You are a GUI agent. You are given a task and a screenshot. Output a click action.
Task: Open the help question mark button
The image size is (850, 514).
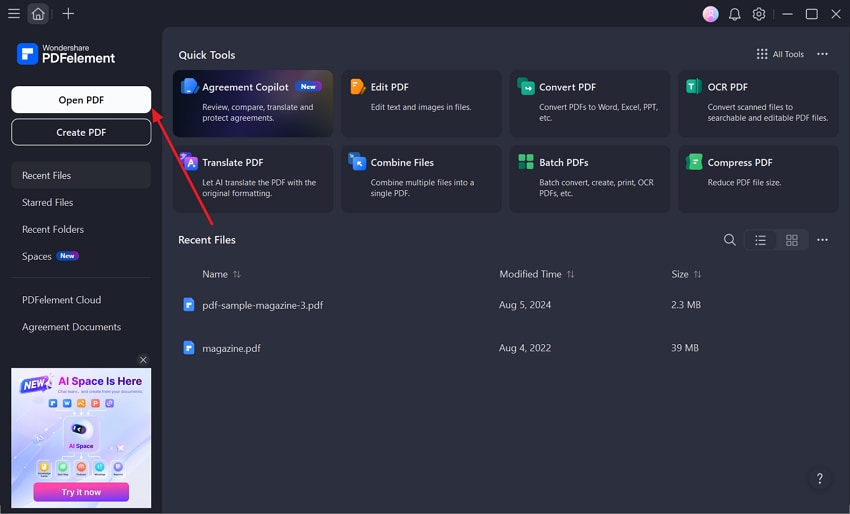tap(820, 478)
